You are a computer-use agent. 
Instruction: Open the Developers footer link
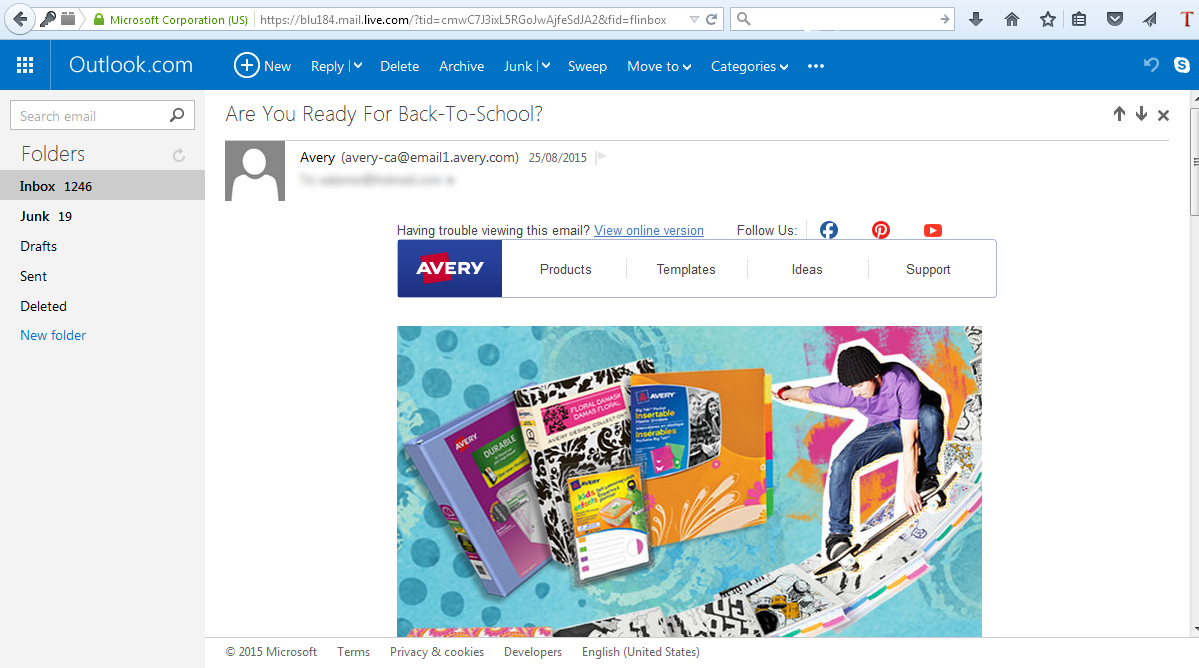[x=533, y=652]
